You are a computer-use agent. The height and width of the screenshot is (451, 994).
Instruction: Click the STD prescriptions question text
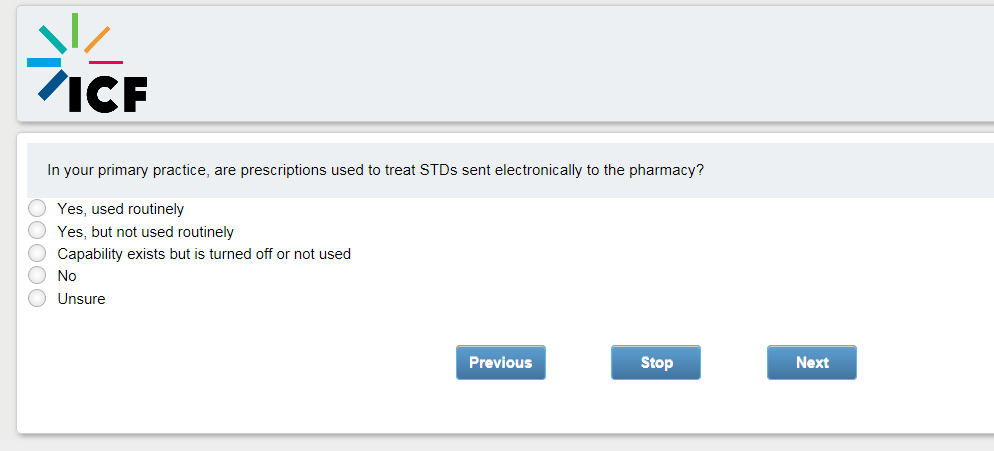[375, 170]
